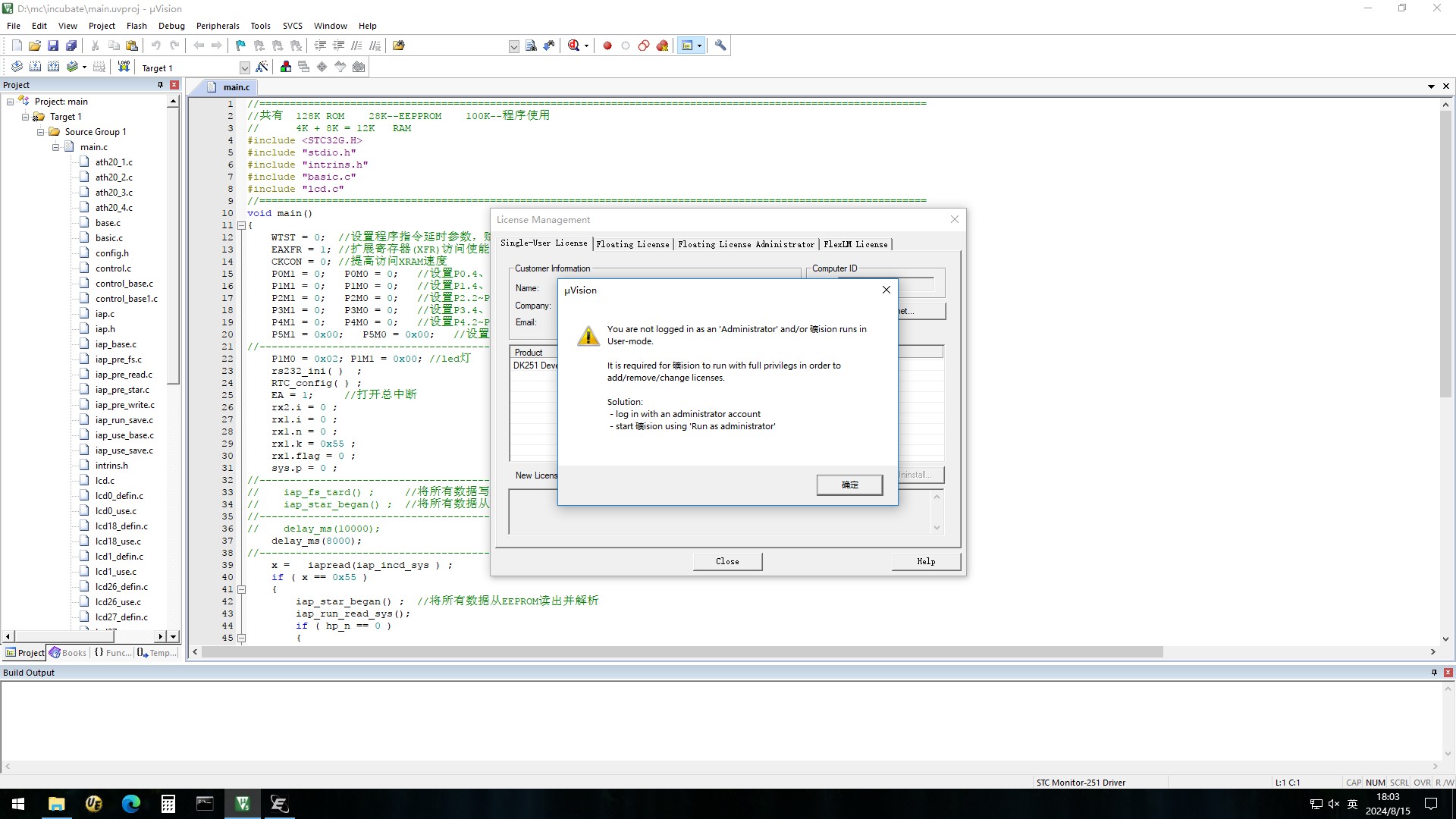Open File Explorer from the taskbar
1456x819 pixels.
point(56,804)
